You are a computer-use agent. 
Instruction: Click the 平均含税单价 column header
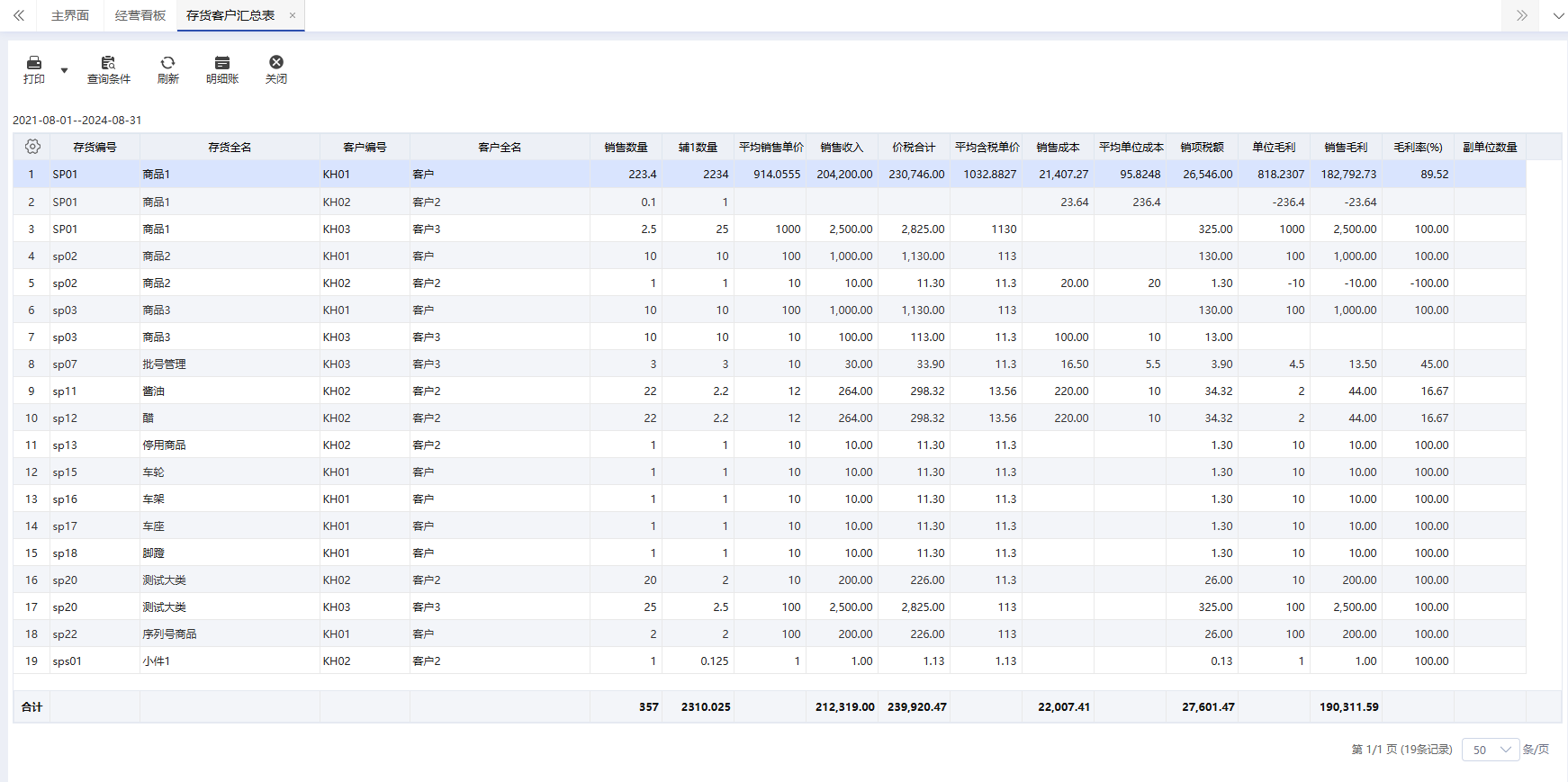click(x=987, y=147)
